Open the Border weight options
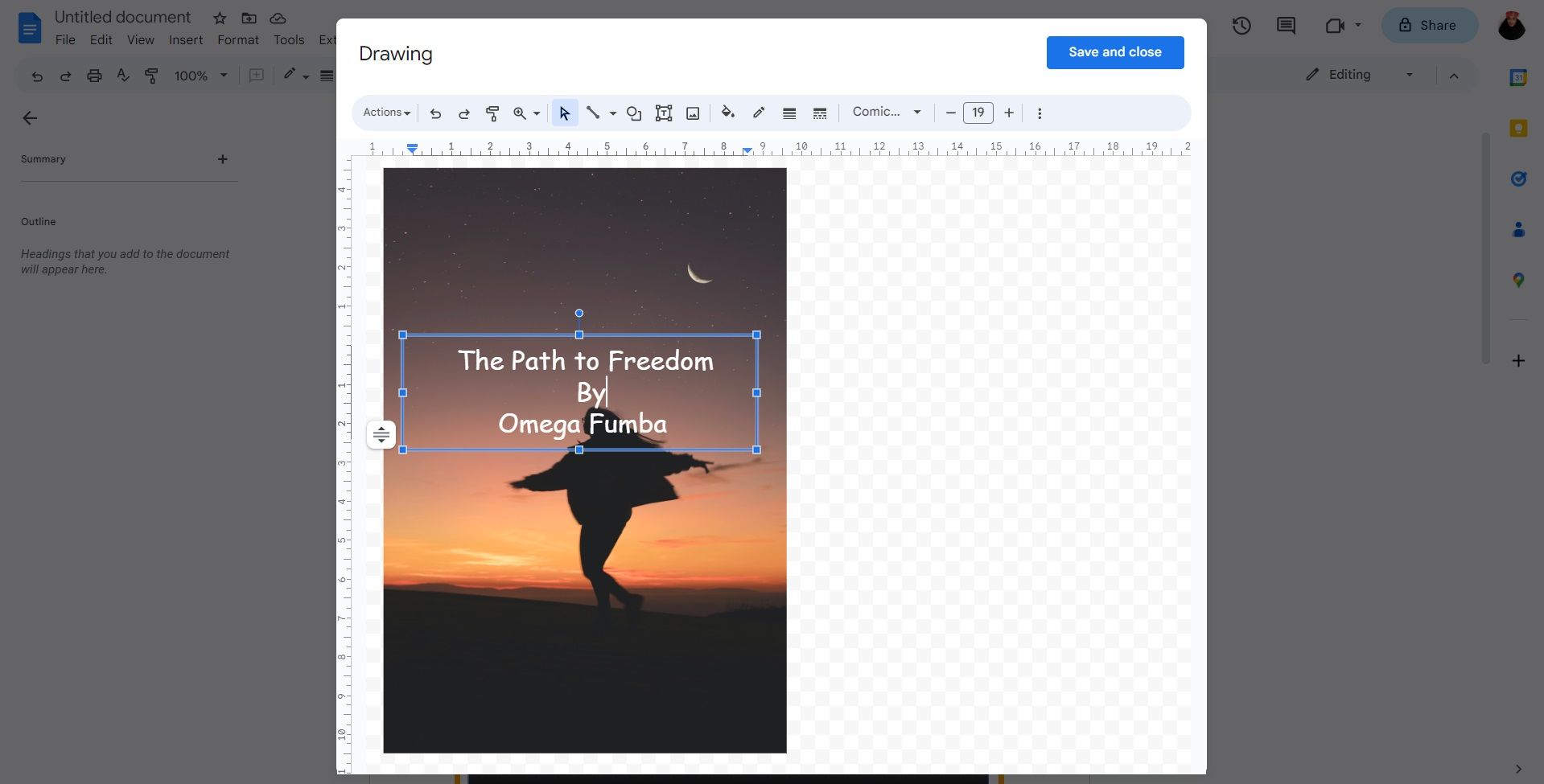Viewport: 1544px width, 784px height. pos(789,113)
